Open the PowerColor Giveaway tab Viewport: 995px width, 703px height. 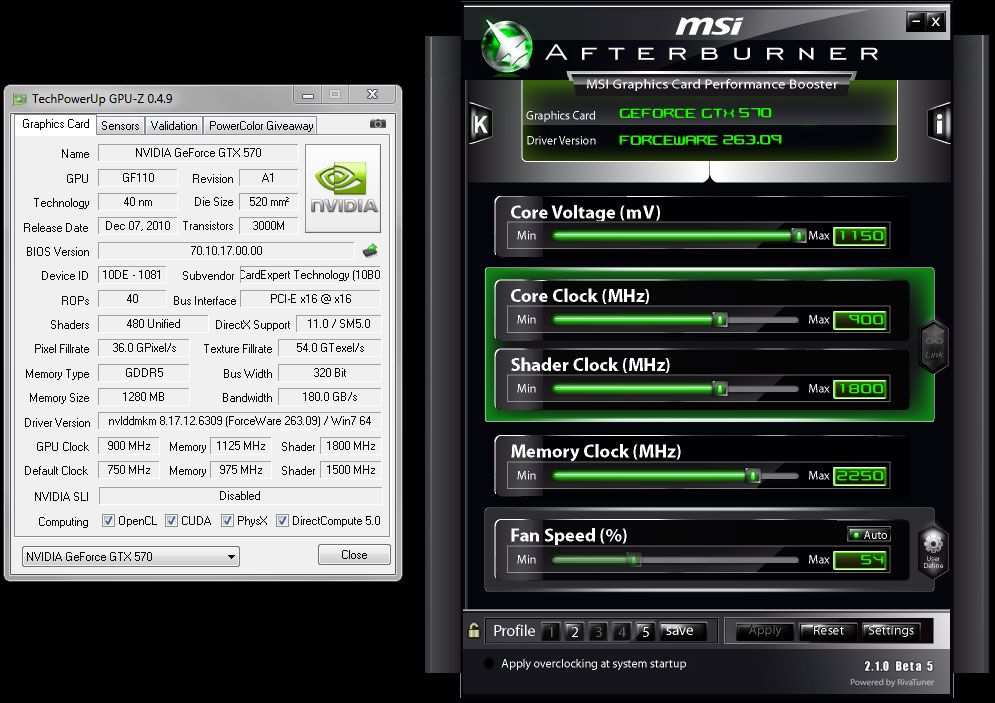[261, 126]
